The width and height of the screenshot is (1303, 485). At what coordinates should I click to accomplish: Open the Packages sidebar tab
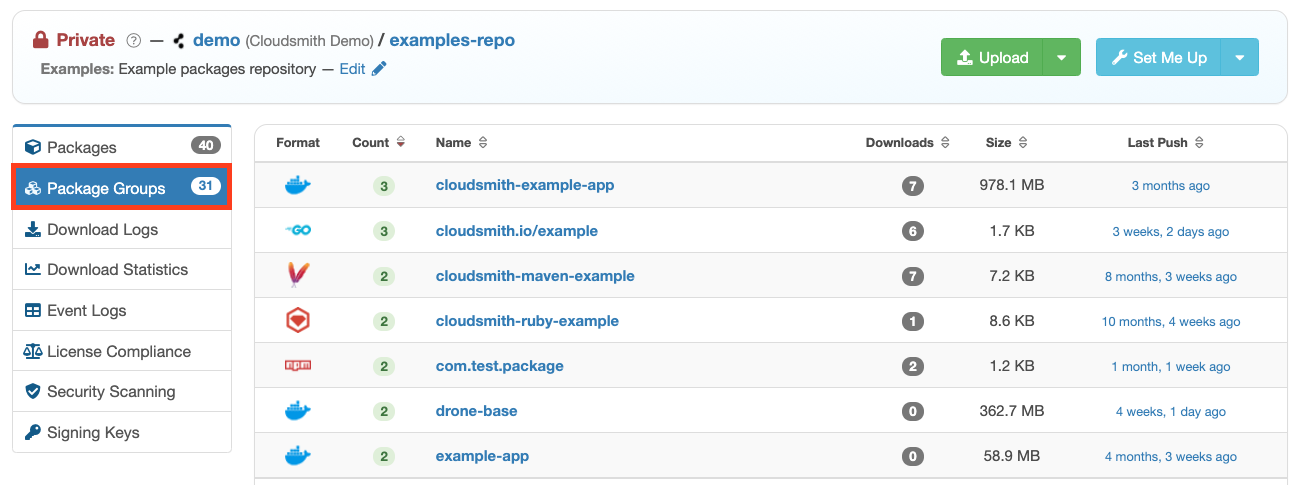click(x=122, y=147)
